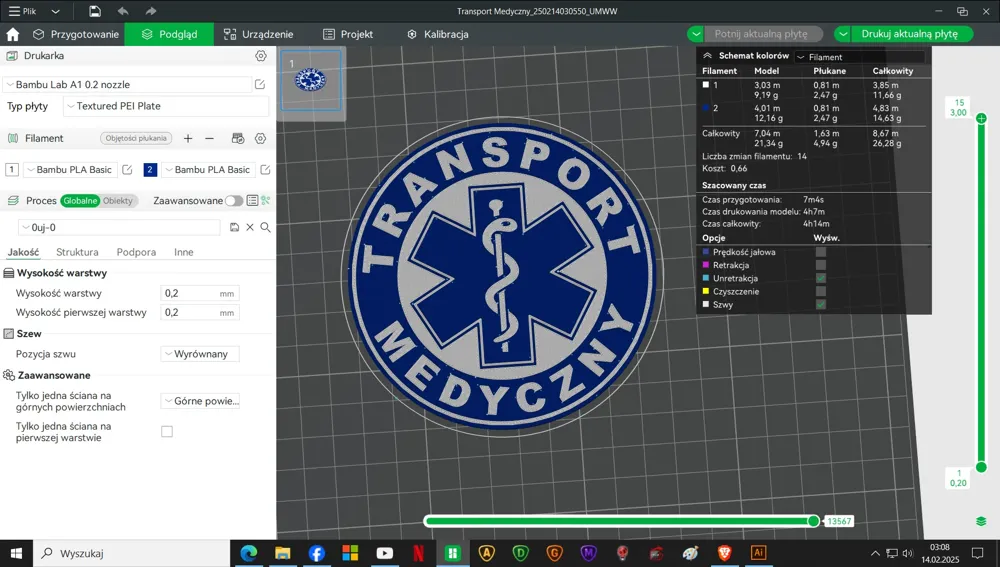The width and height of the screenshot is (1000, 567).
Task: Open process preset 0uj-0 dropdown
Action: click(119, 227)
